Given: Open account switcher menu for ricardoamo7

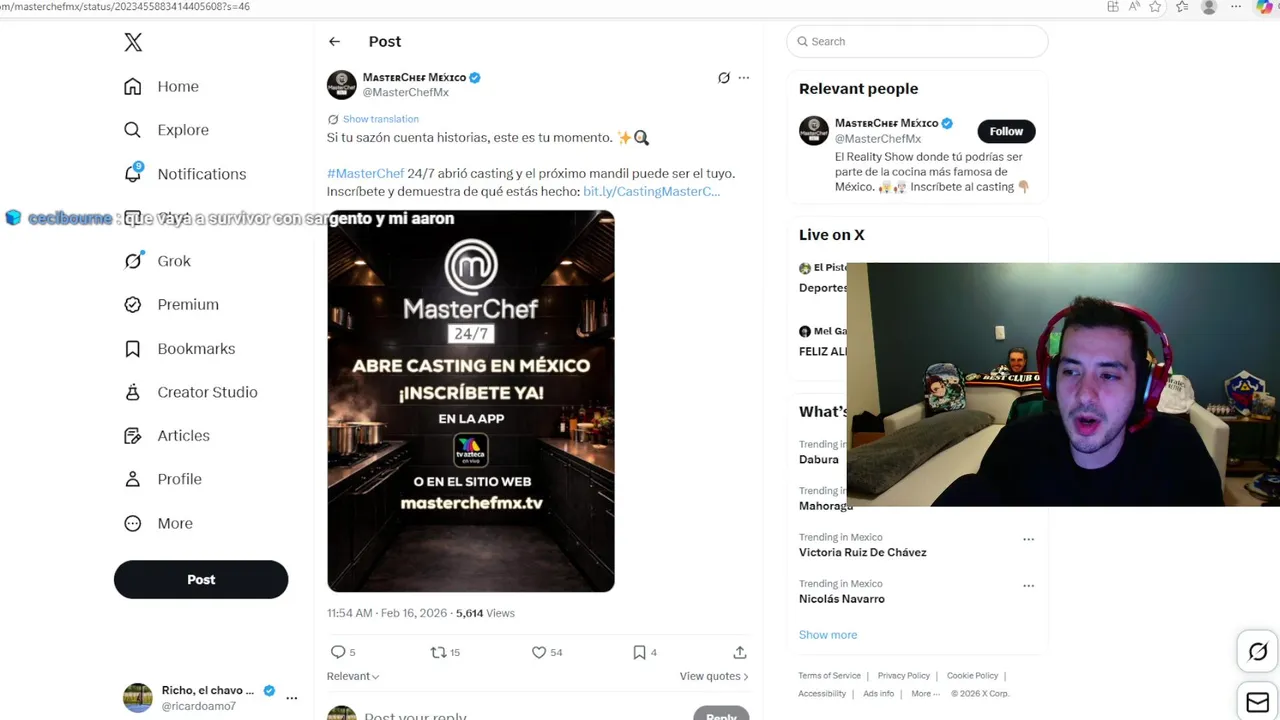Looking at the screenshot, I should coord(291,698).
